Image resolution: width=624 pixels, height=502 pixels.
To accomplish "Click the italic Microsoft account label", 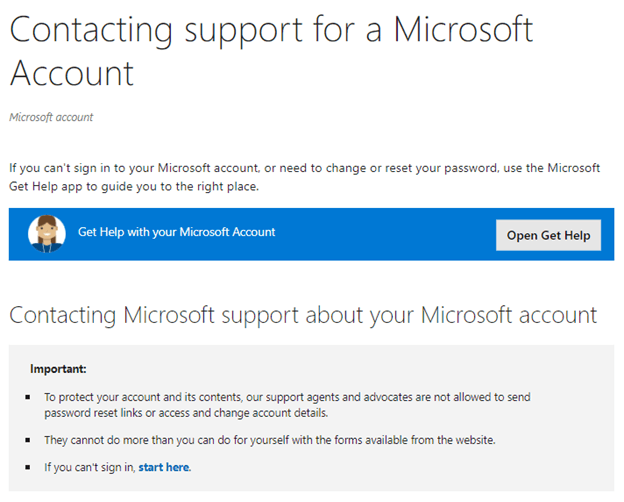I will (x=51, y=117).
